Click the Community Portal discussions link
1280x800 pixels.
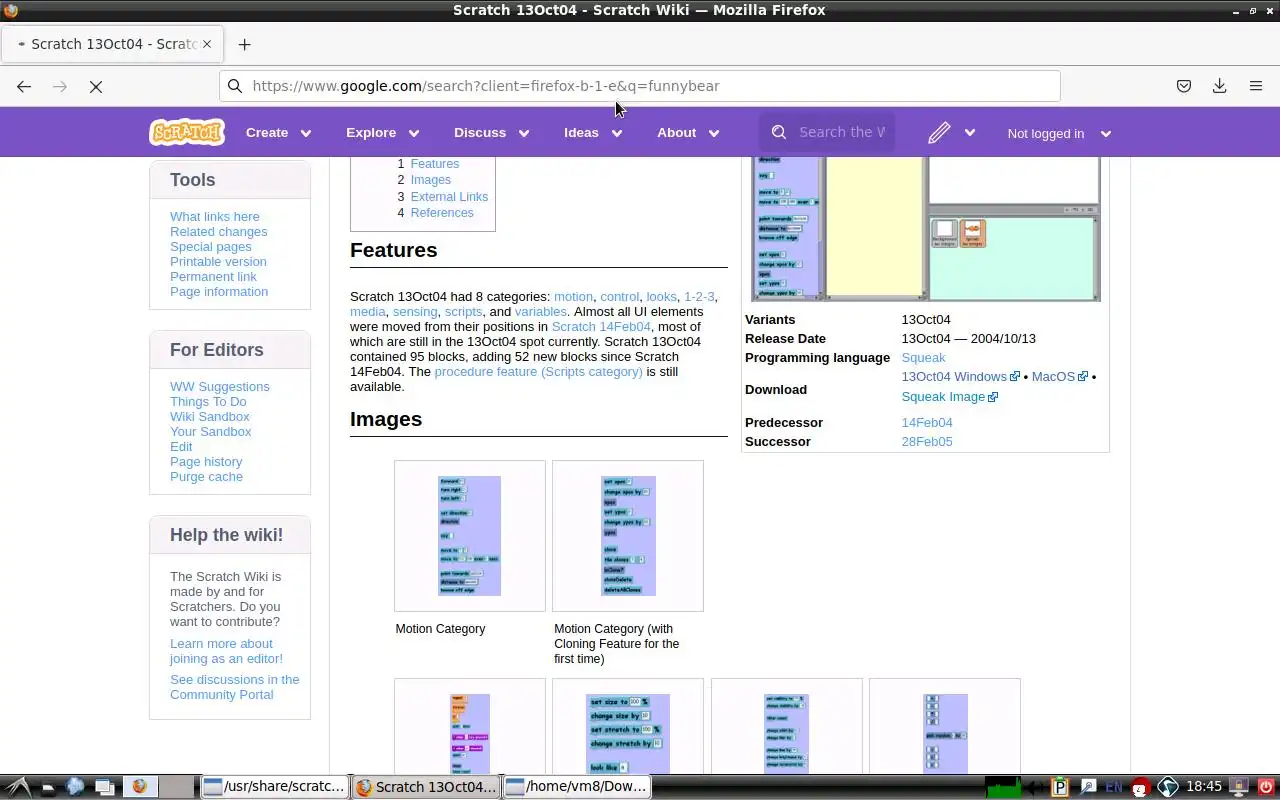point(234,687)
